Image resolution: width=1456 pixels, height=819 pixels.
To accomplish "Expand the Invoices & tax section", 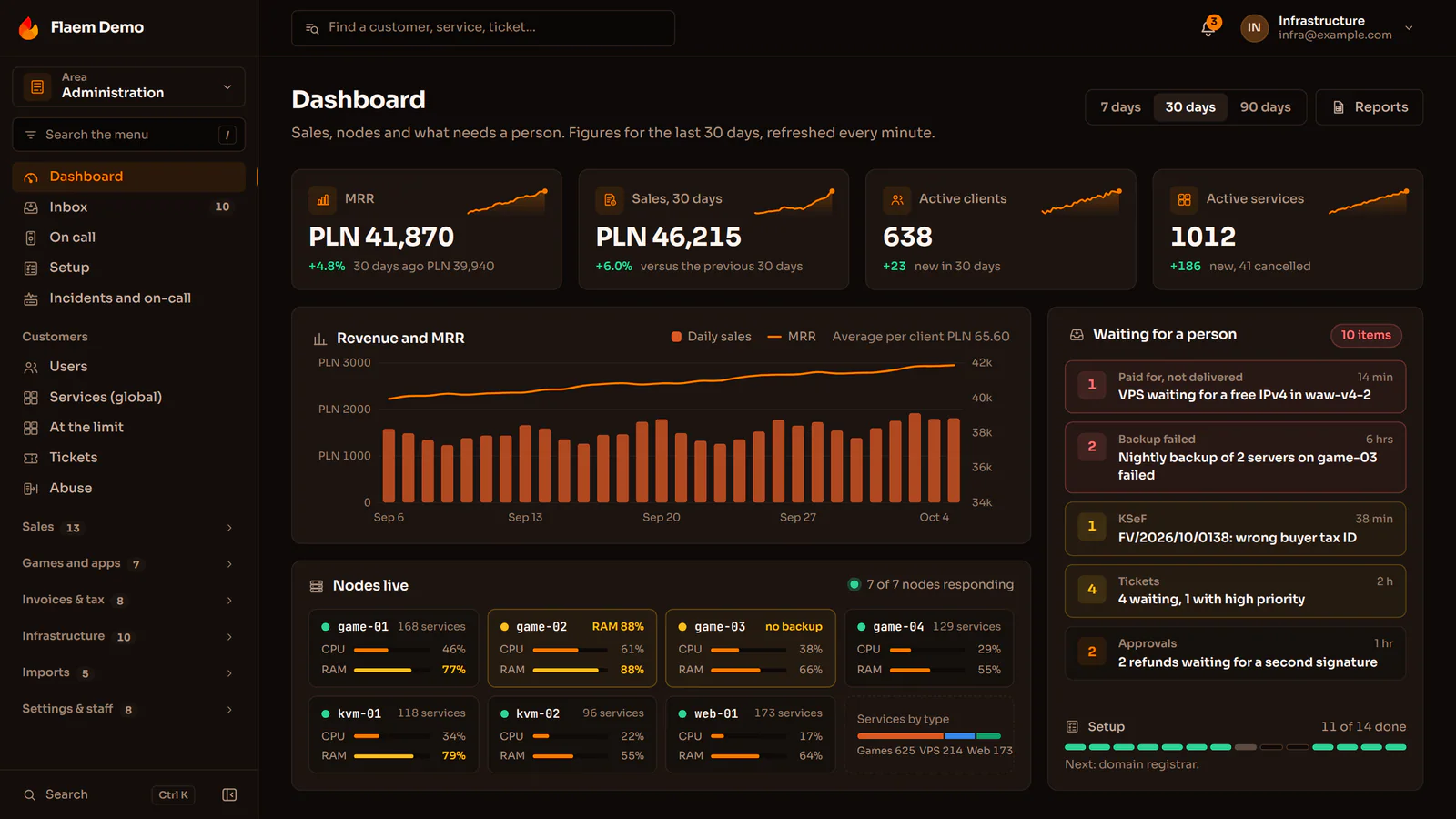I will point(128,600).
